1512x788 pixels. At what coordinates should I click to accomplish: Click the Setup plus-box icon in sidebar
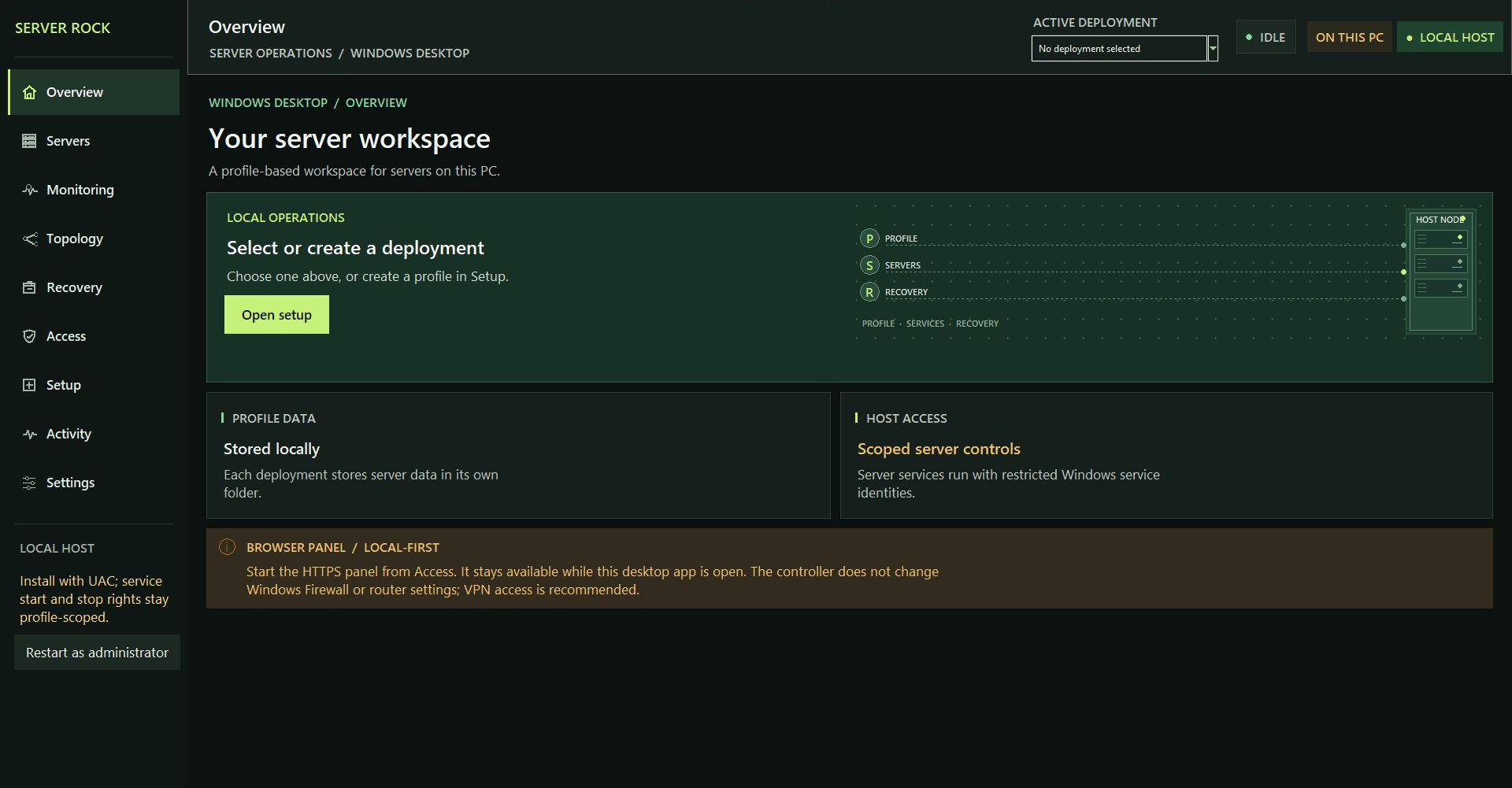pyautogui.click(x=29, y=385)
